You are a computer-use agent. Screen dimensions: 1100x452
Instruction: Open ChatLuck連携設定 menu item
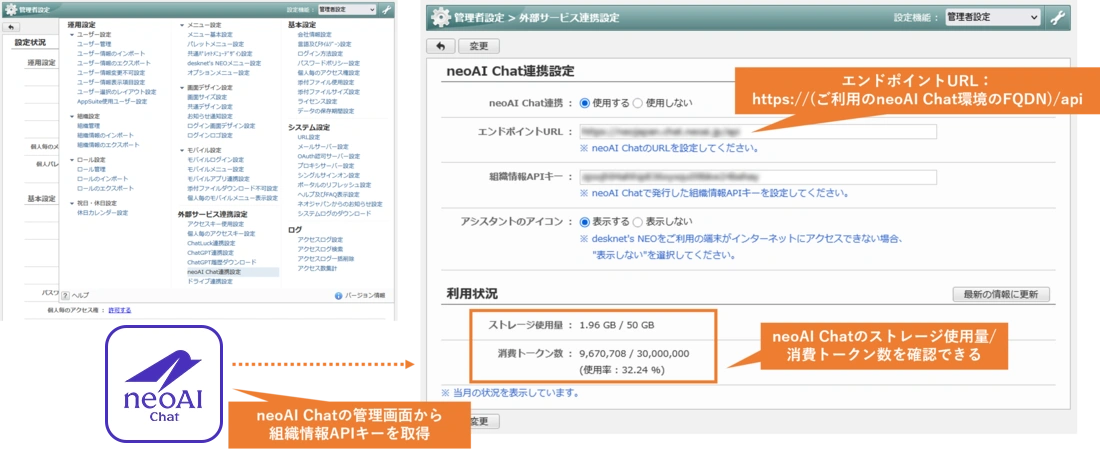click(211, 242)
